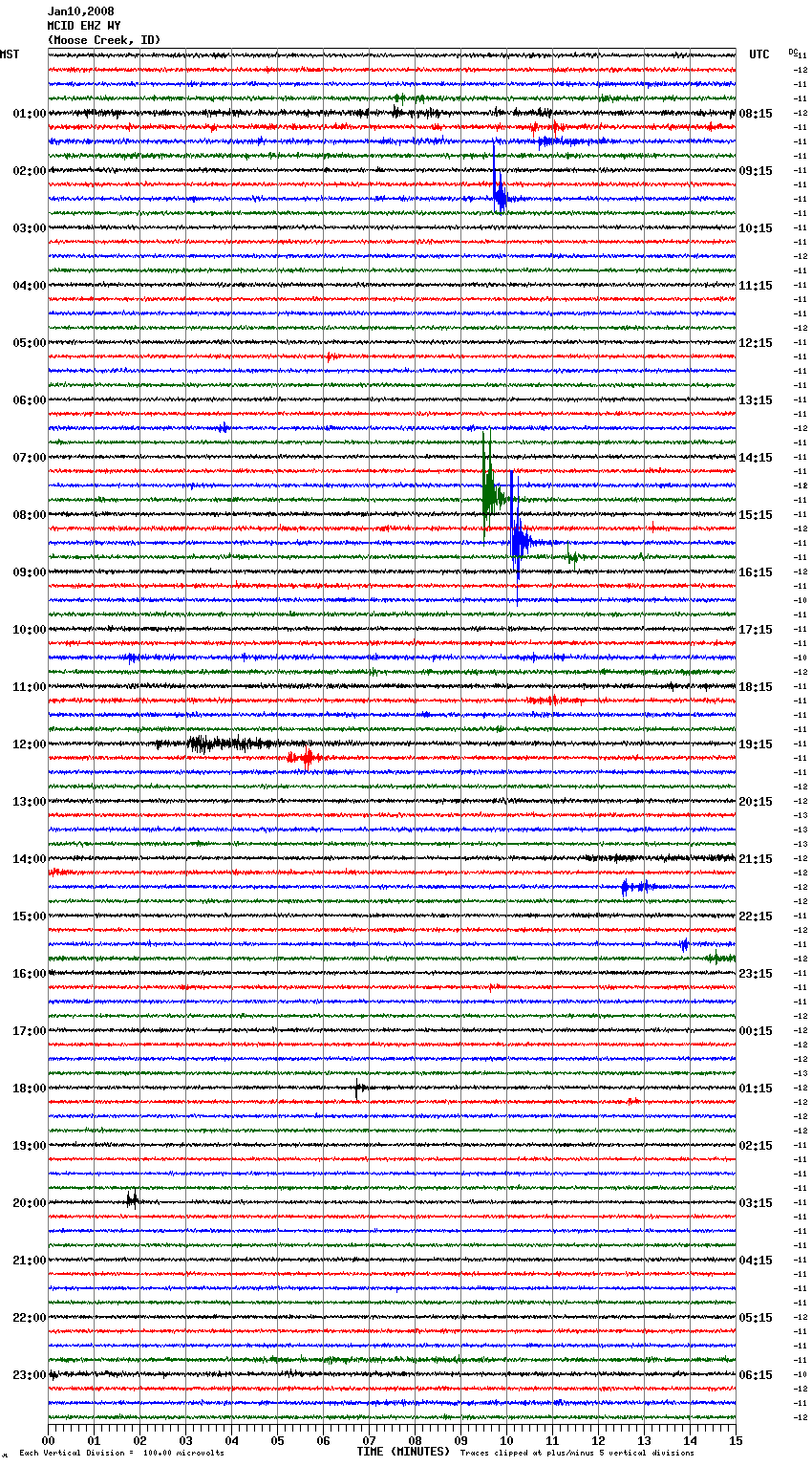Click the TIME (MINUTES) axis title

[x=403, y=1452]
